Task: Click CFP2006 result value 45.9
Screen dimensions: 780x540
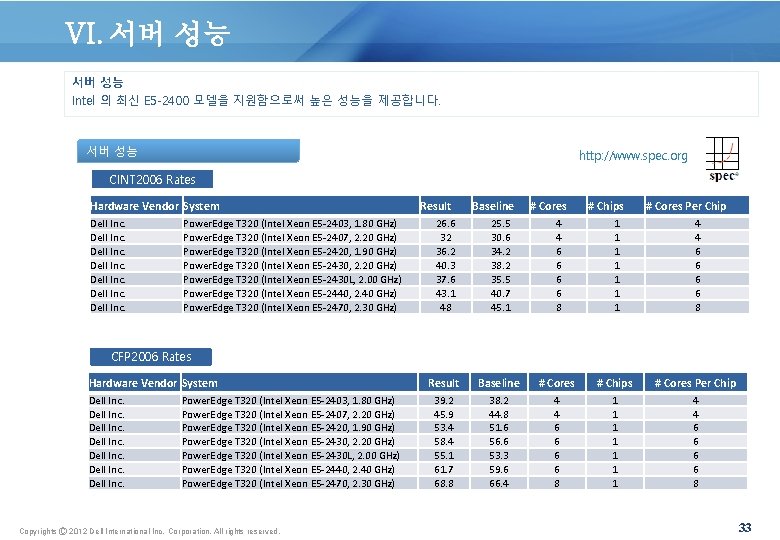Action: [x=444, y=414]
